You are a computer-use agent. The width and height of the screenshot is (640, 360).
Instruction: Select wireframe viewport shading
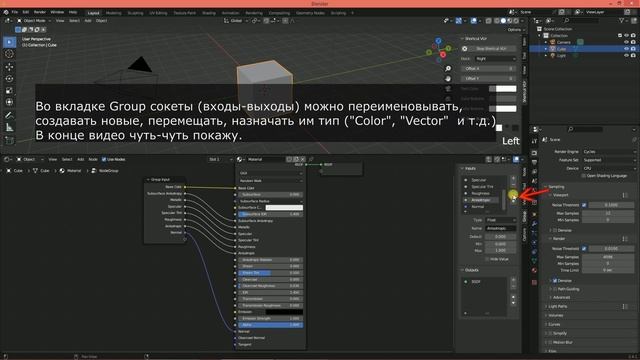[497, 21]
